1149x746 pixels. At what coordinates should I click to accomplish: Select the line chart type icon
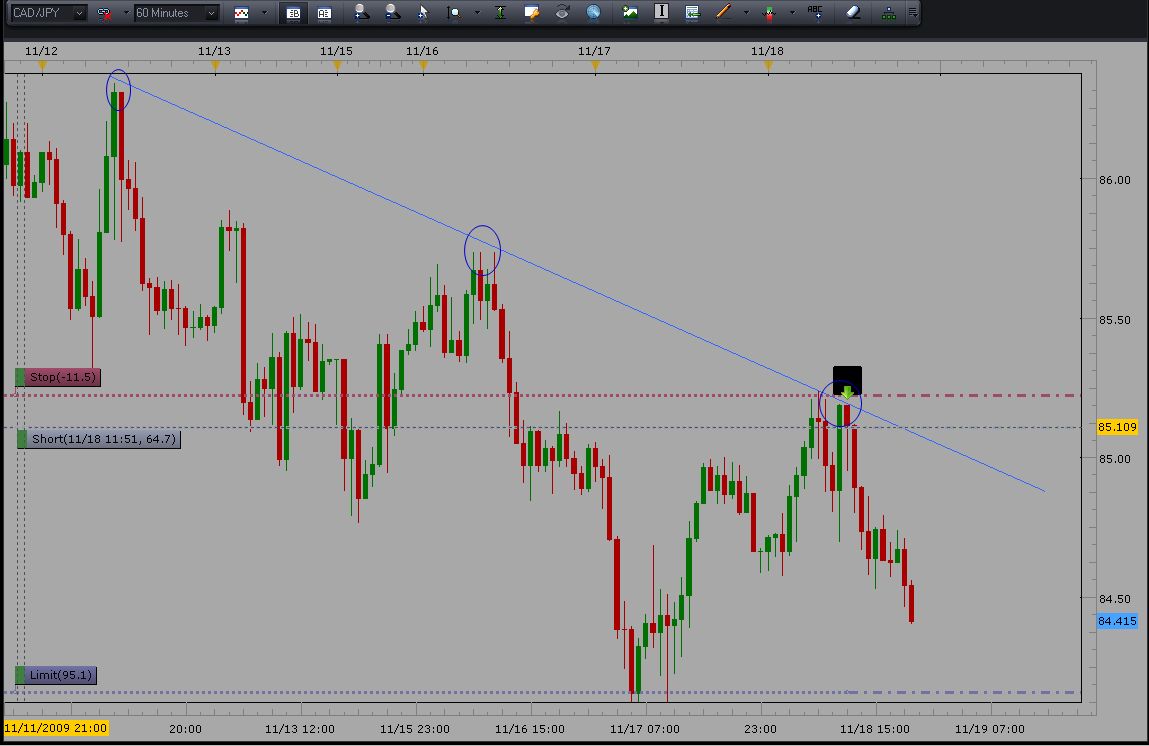pyautogui.click(x=242, y=13)
